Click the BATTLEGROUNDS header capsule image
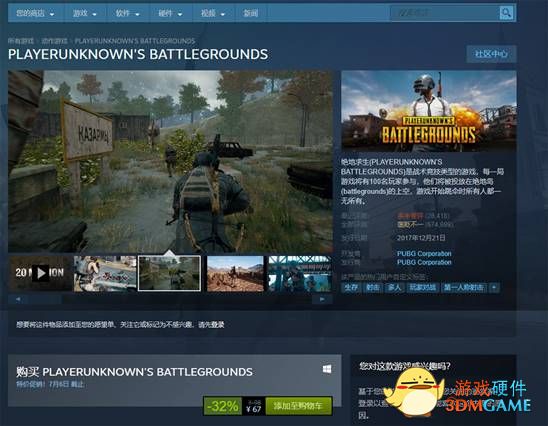 (x=428, y=111)
